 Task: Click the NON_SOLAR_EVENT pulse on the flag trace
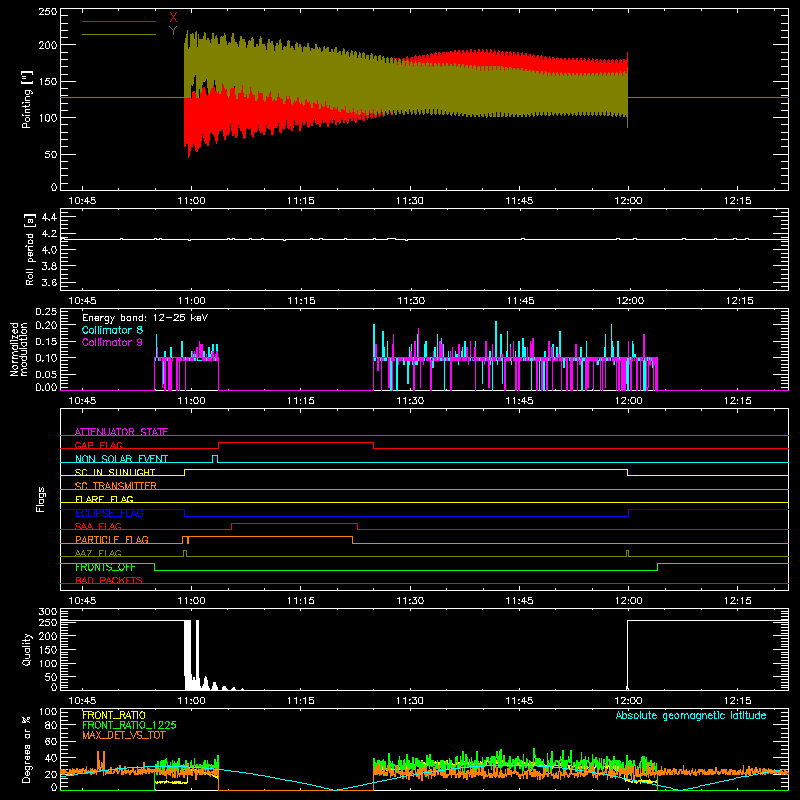pyautogui.click(x=215, y=458)
